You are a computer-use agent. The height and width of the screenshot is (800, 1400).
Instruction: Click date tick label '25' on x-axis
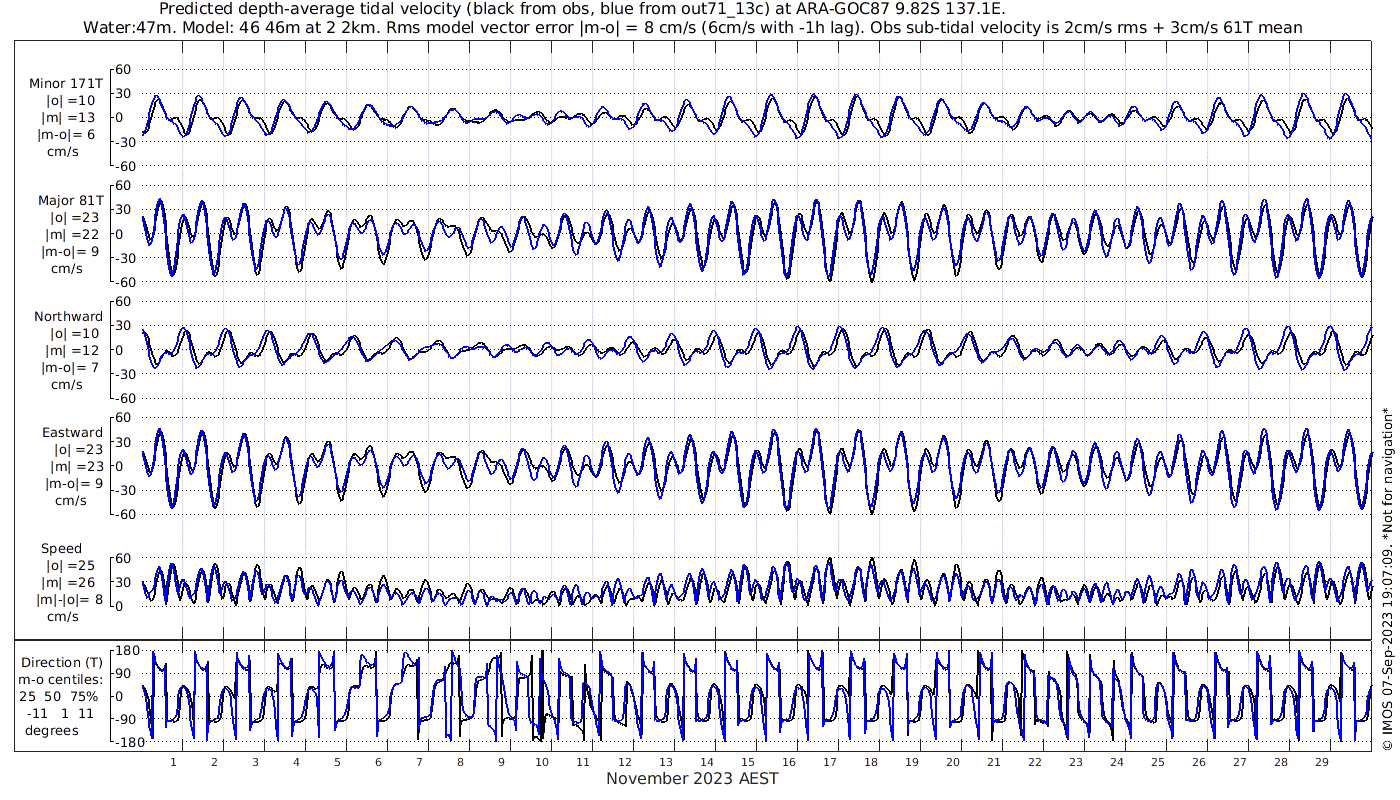(1157, 761)
